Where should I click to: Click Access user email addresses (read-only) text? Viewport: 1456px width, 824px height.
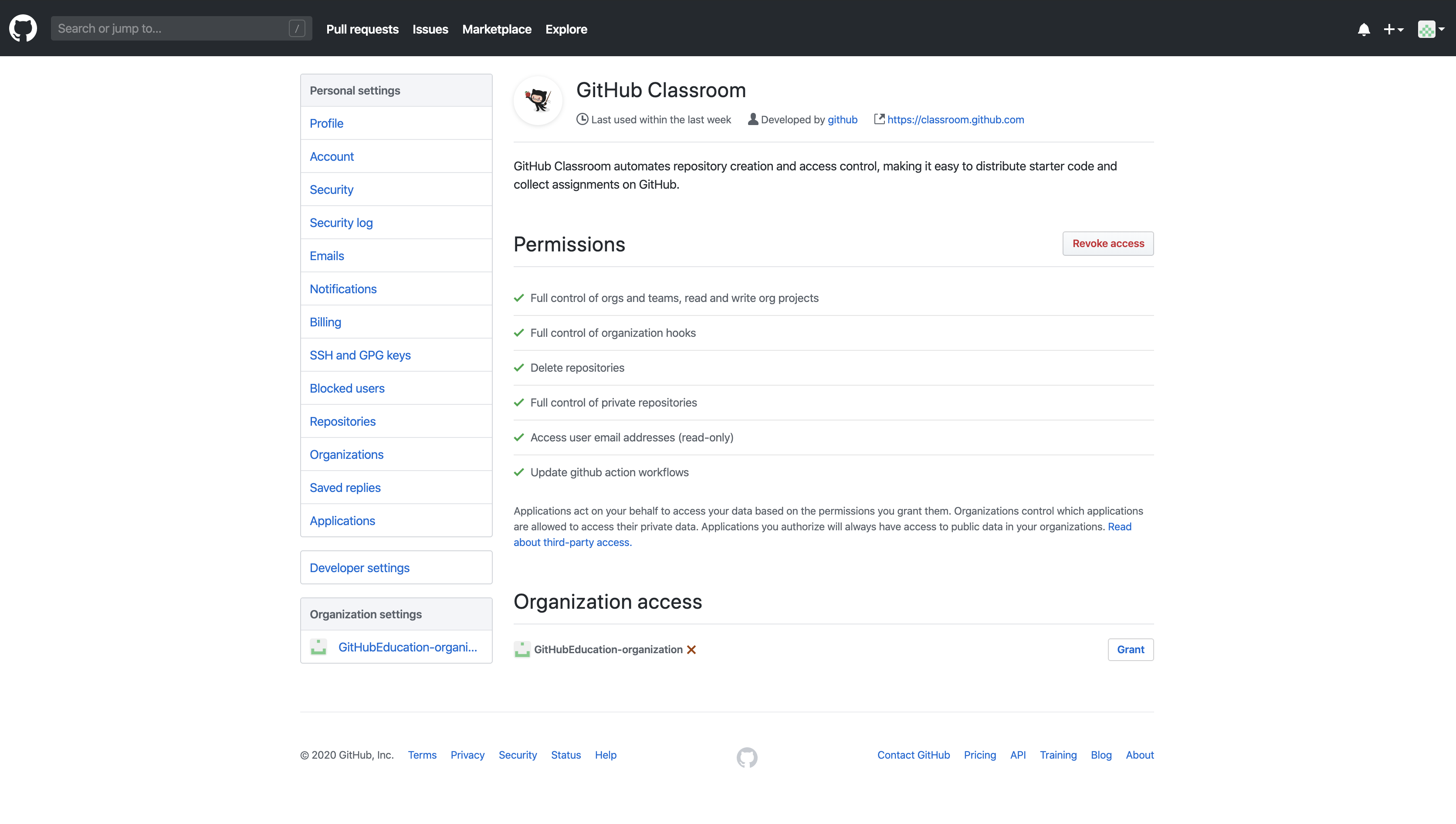click(x=632, y=437)
